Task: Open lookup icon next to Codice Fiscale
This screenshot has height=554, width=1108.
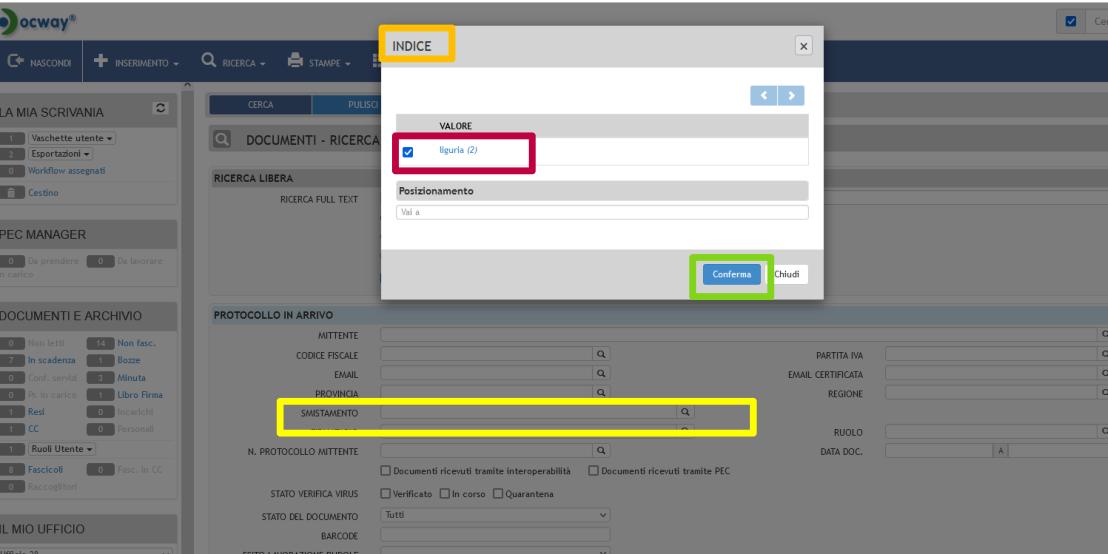Action: (601, 355)
